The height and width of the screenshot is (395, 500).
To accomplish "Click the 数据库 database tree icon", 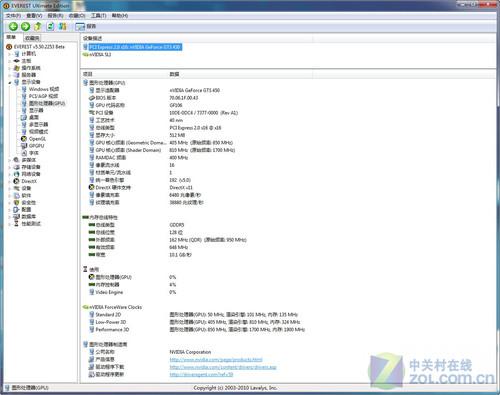I will [16, 217].
